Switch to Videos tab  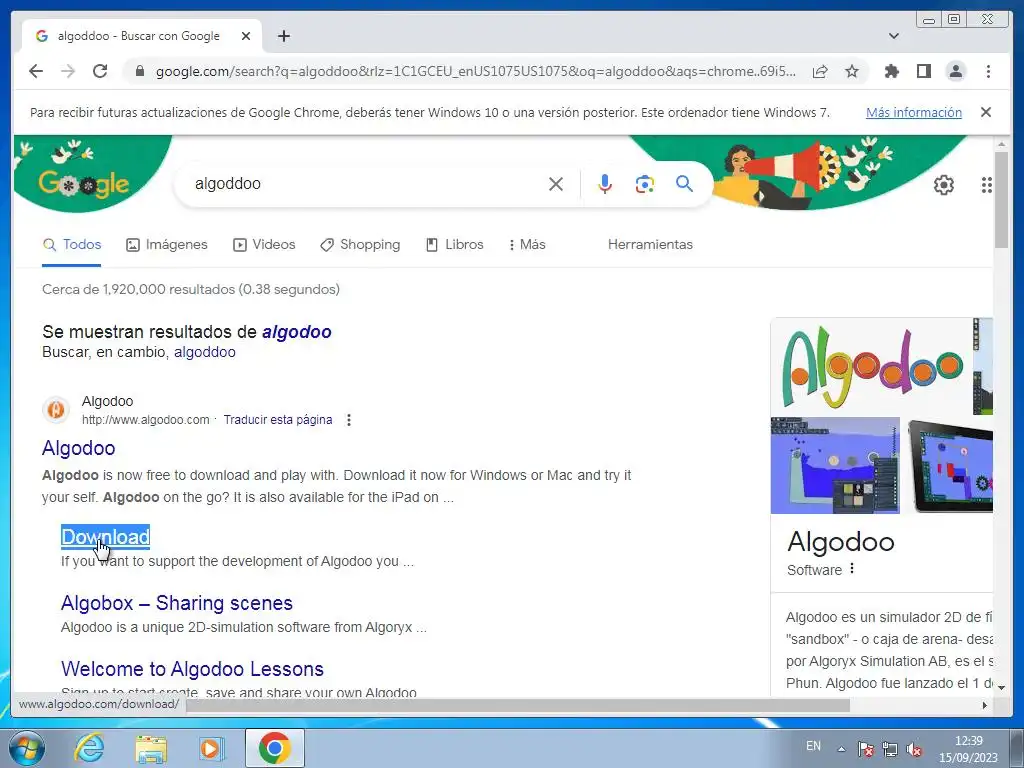[264, 244]
